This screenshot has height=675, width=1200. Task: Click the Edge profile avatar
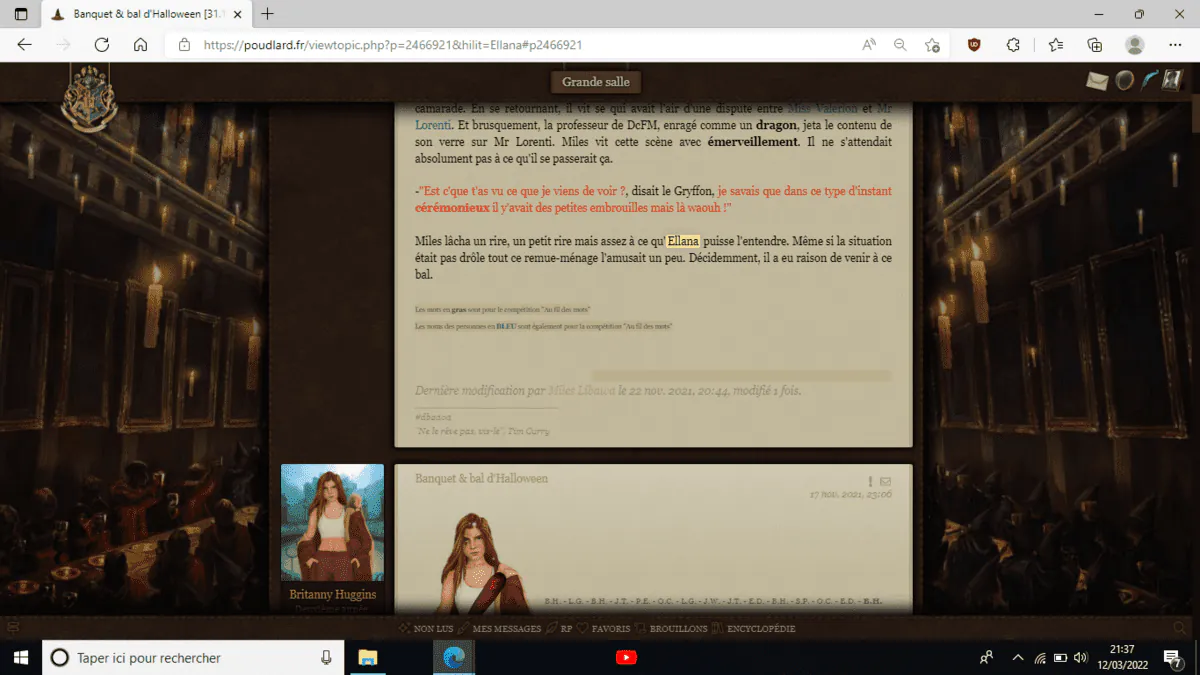[x=1134, y=45]
